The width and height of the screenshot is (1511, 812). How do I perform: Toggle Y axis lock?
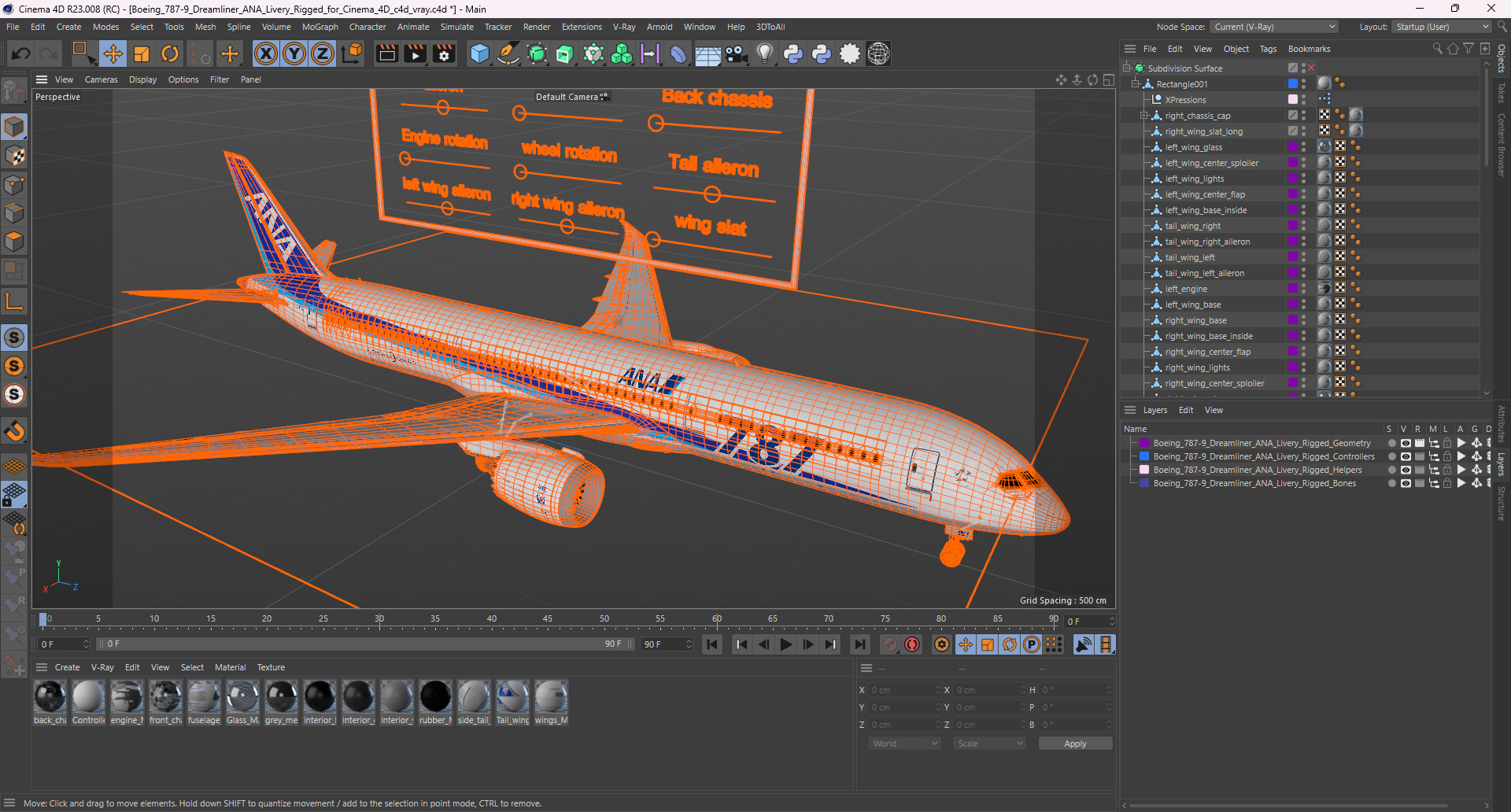tap(294, 54)
